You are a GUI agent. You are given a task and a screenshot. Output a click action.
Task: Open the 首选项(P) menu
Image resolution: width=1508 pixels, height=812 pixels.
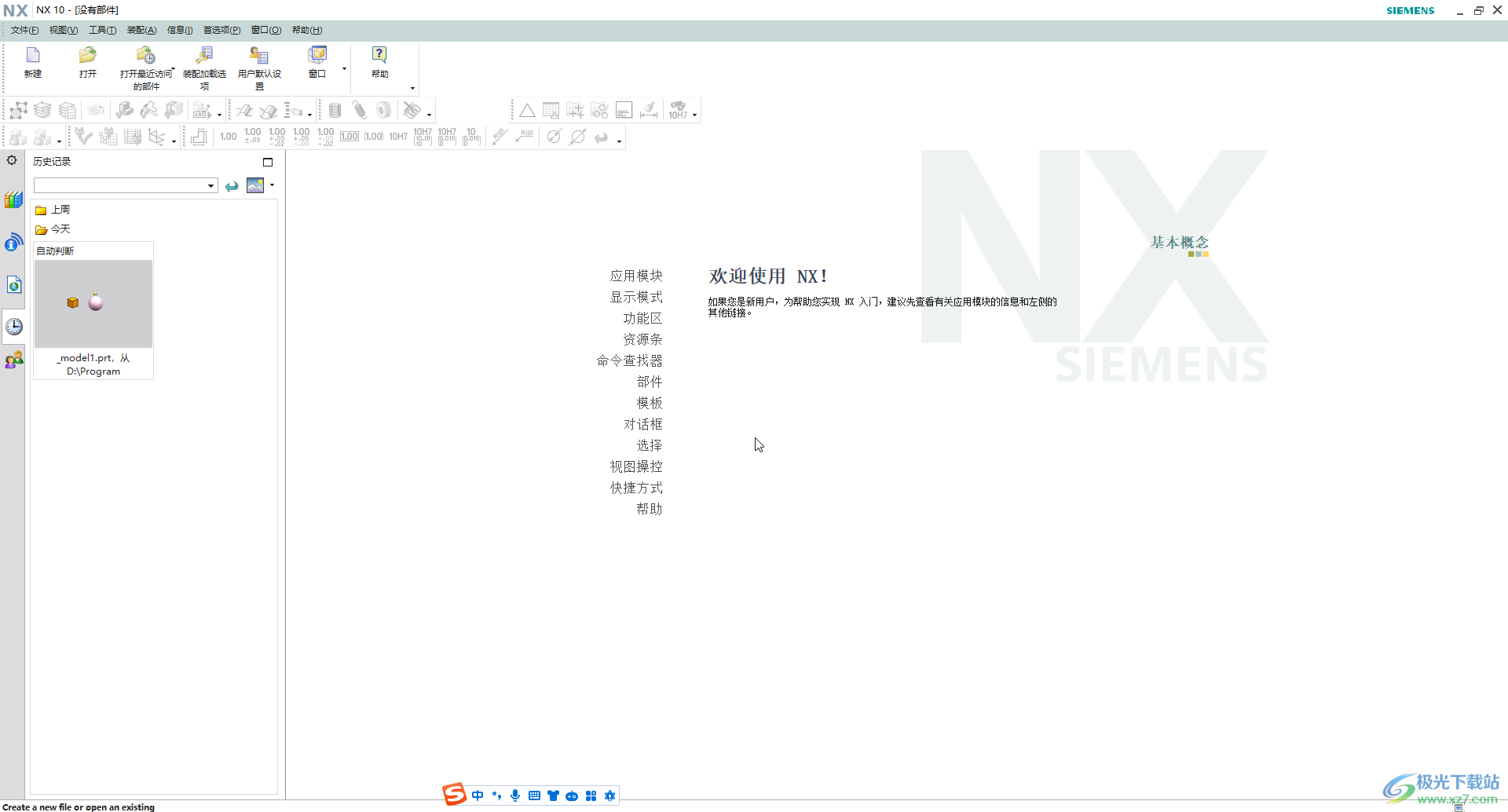click(x=221, y=30)
